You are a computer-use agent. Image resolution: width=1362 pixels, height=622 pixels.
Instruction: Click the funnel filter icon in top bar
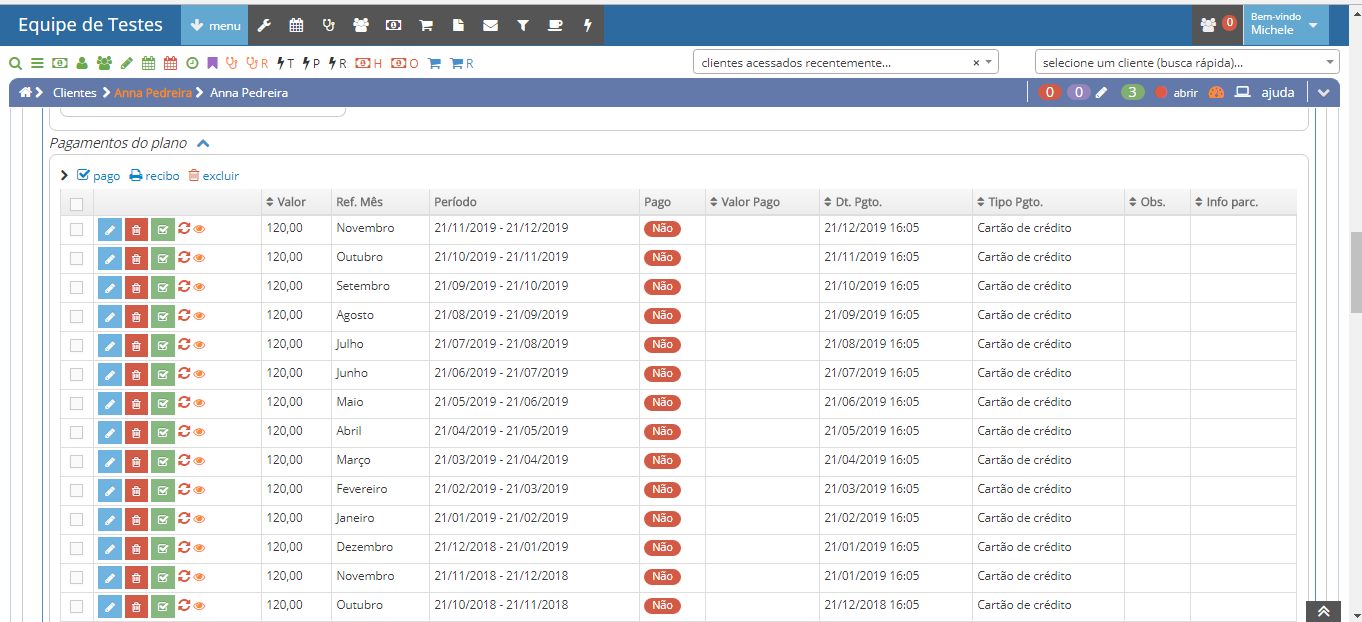click(522, 25)
